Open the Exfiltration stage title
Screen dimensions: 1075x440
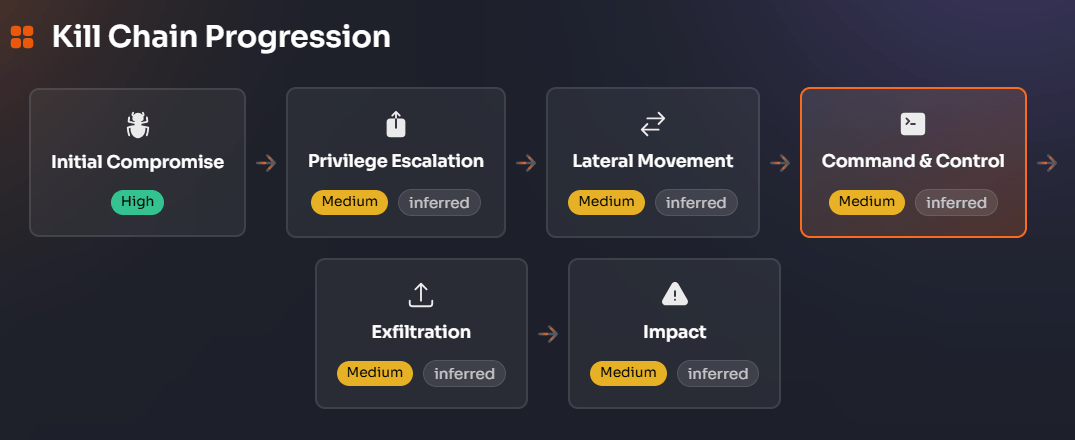pyautogui.click(x=421, y=332)
